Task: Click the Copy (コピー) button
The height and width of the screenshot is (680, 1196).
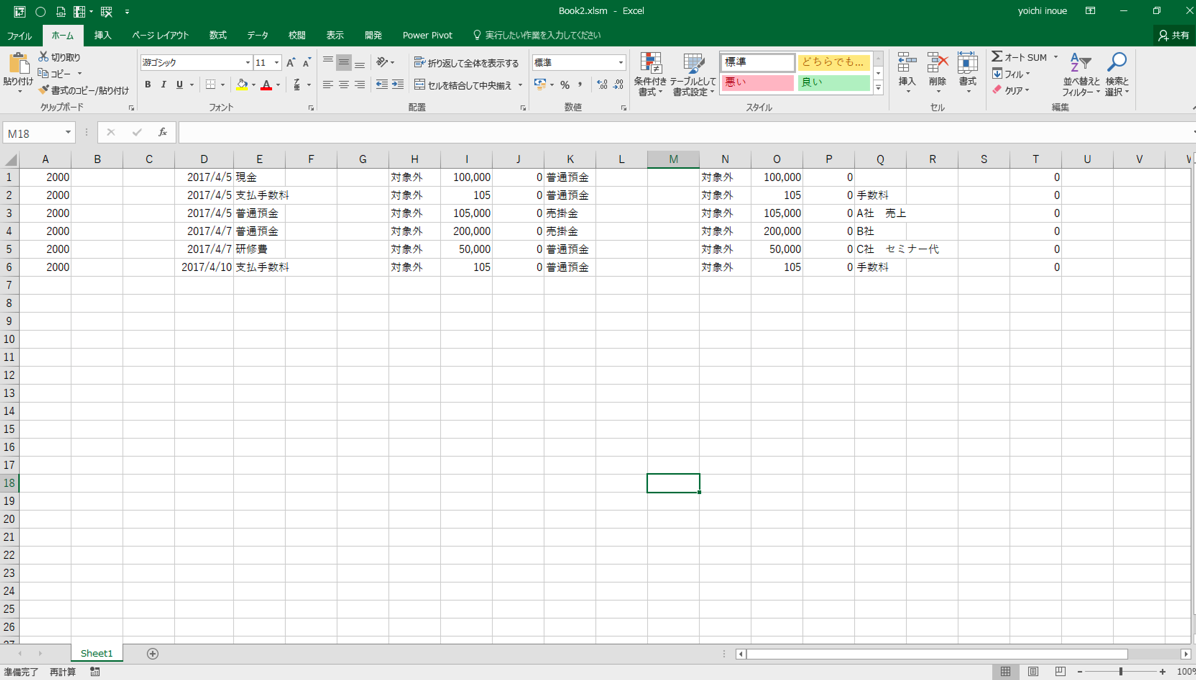Action: coord(55,74)
